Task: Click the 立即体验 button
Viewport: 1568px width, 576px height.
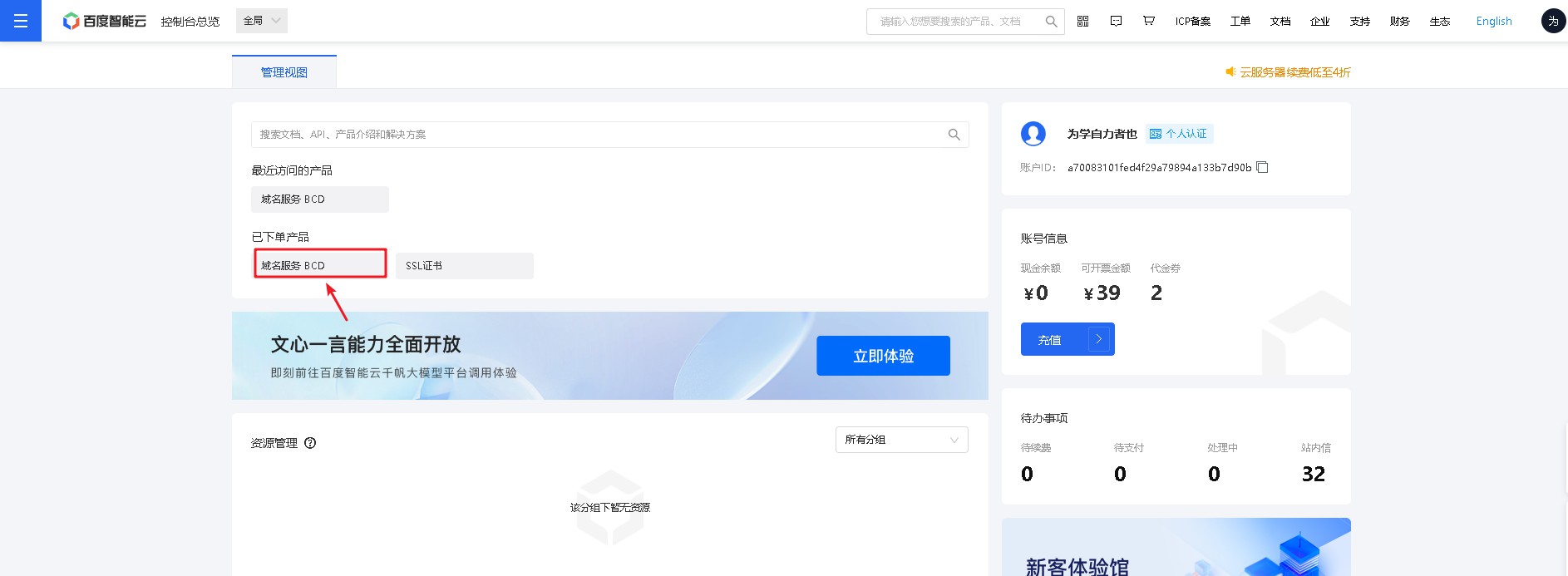Action: [883, 356]
